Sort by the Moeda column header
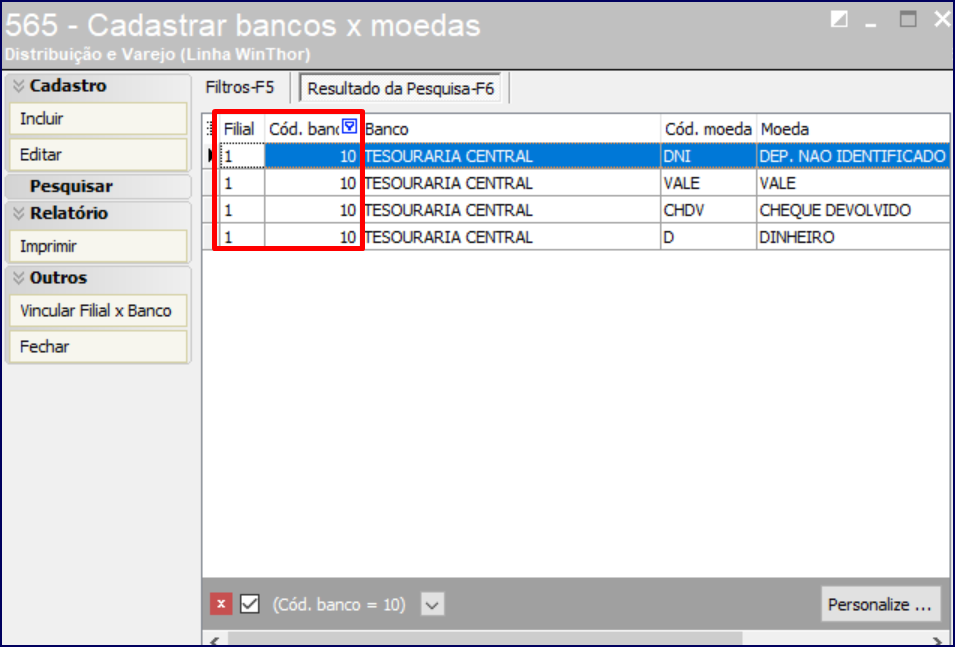955x647 pixels. (853, 129)
